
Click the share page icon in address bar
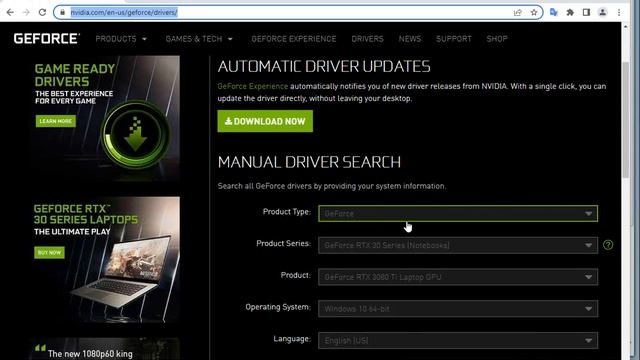click(x=518, y=12)
